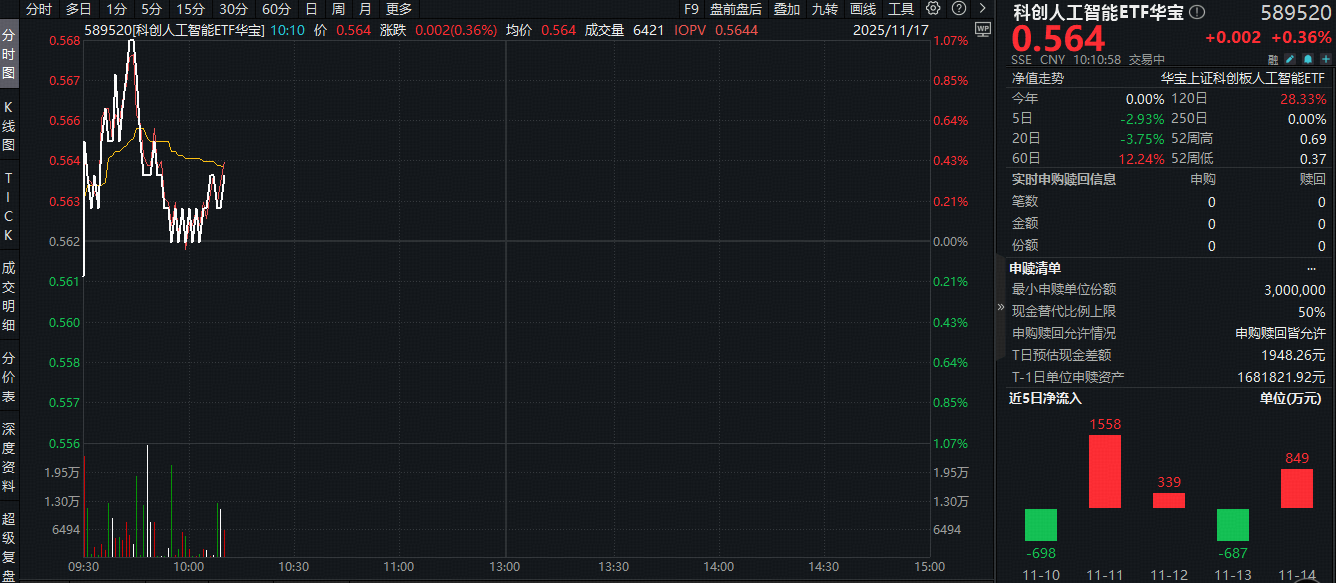Toggle the 叠加 overlay option
1336x583 pixels.
tap(787, 9)
